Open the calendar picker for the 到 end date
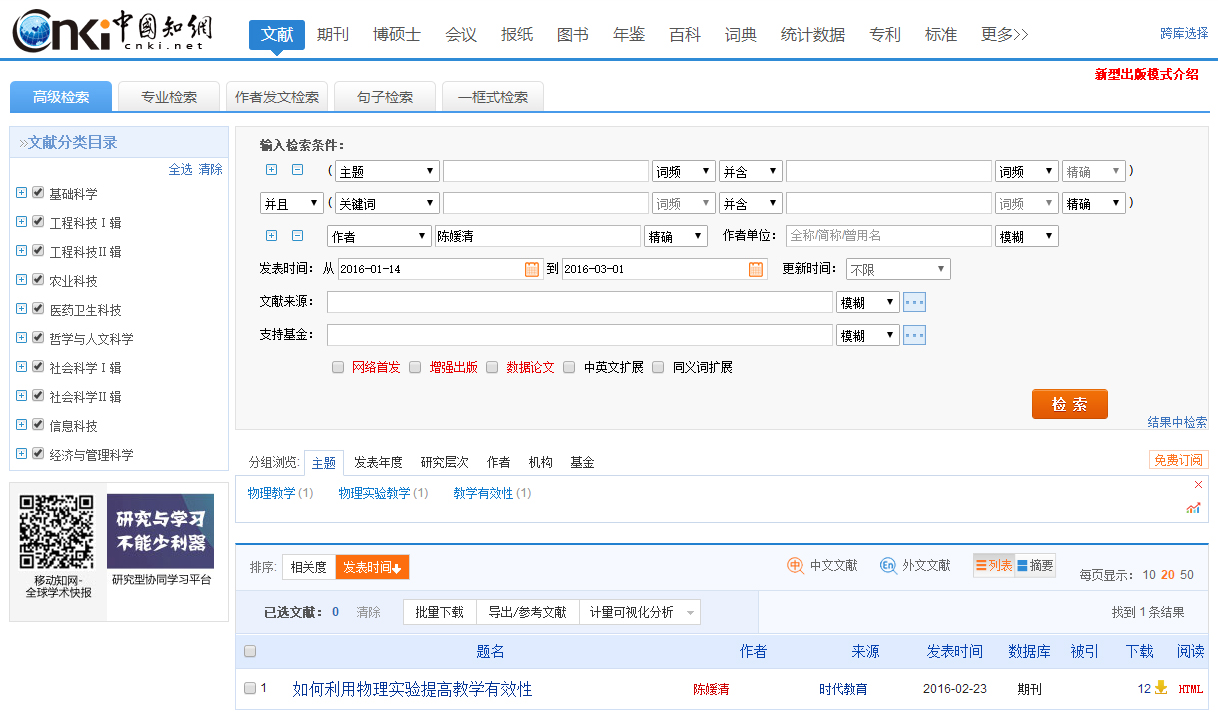This screenshot has height=715, width=1218. pyautogui.click(x=756, y=268)
